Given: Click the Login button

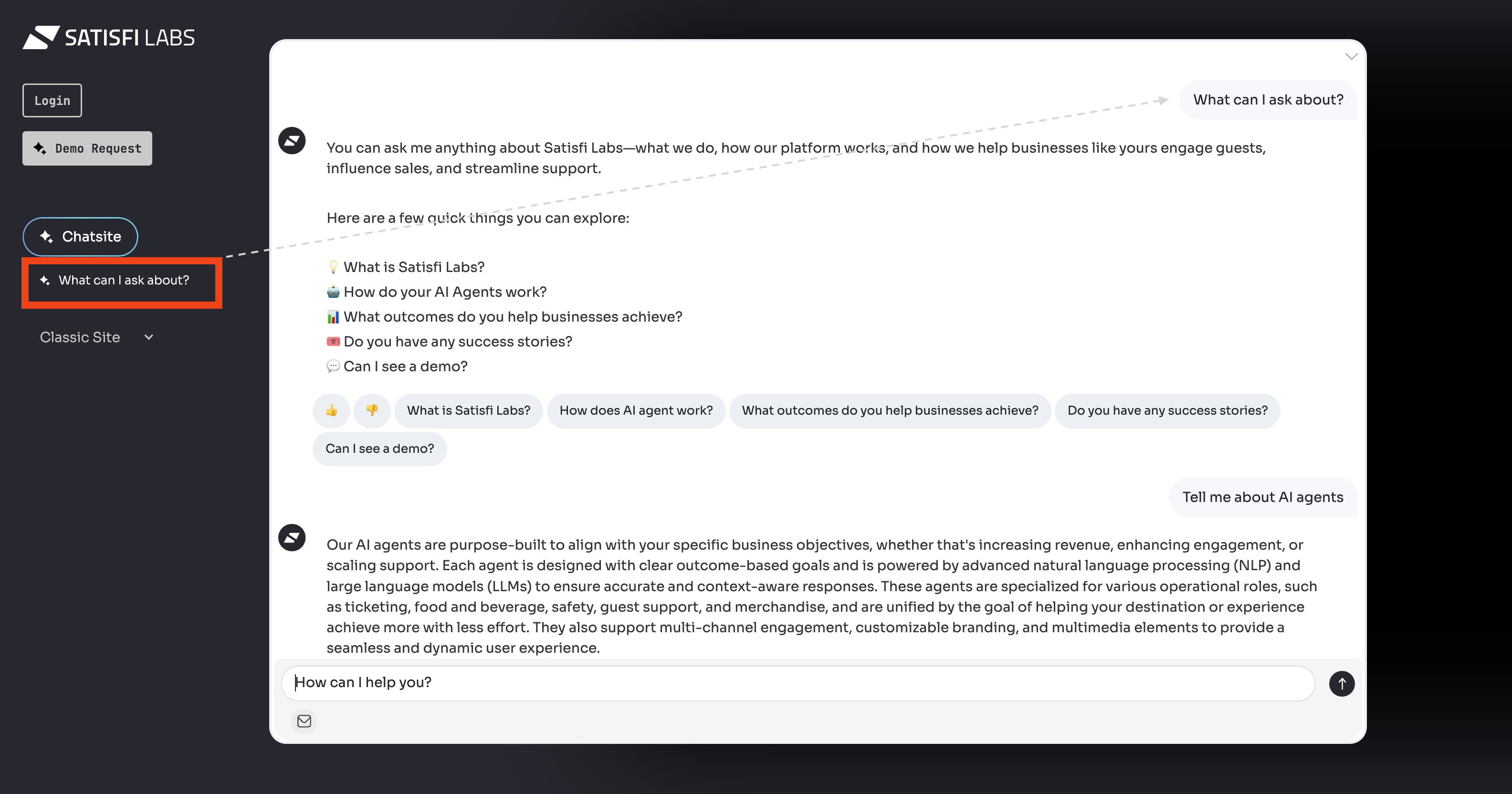Looking at the screenshot, I should pos(52,100).
